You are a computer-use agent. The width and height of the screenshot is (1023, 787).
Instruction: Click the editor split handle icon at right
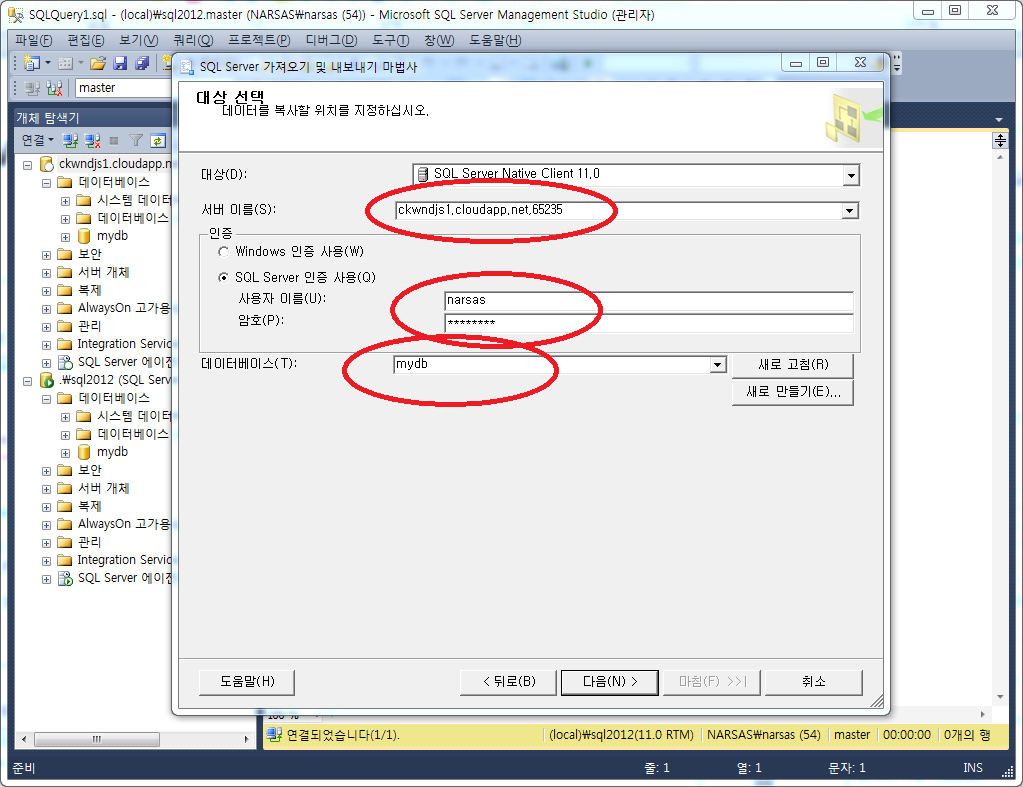(1000, 140)
